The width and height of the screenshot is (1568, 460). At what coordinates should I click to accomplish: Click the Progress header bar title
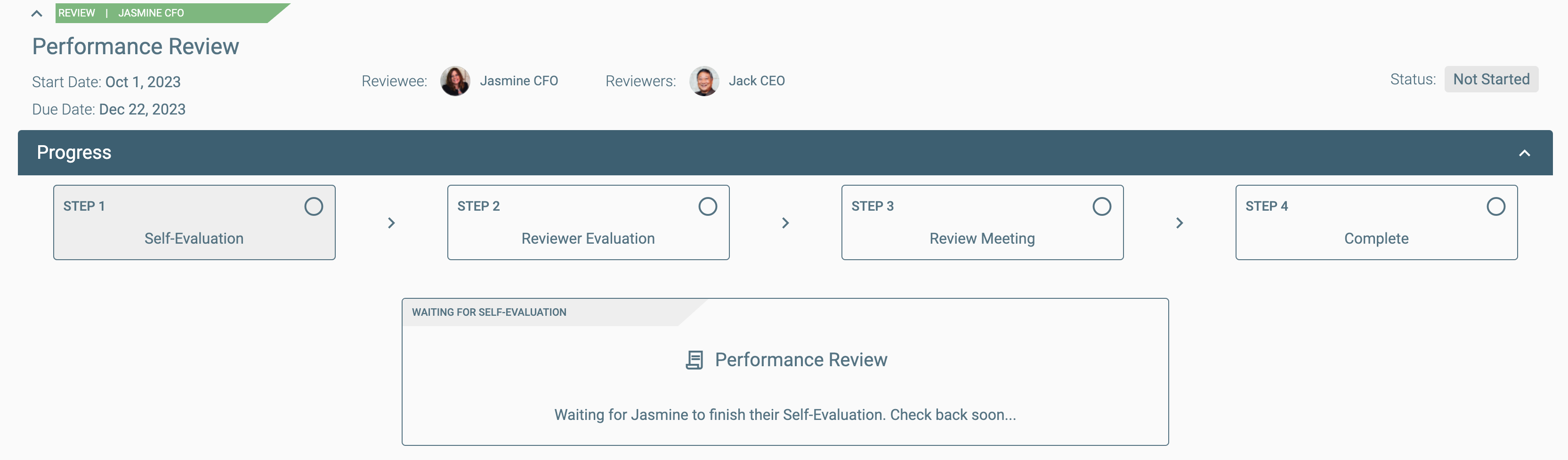click(73, 152)
